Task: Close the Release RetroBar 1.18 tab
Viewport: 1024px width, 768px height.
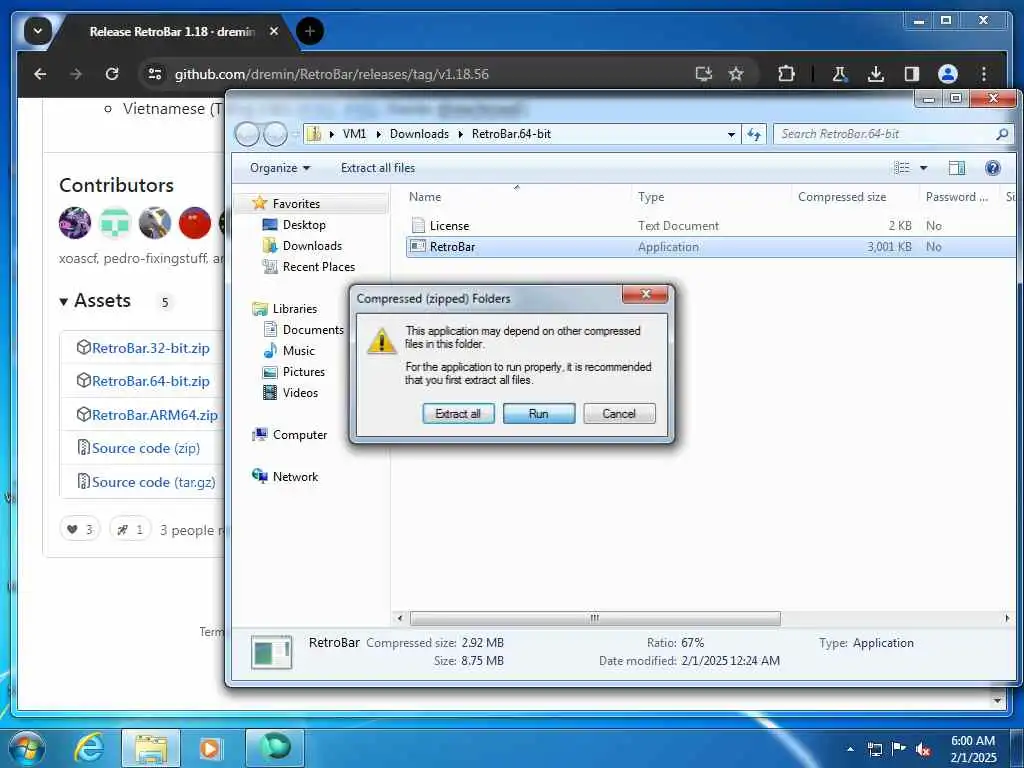Action: 274,31
